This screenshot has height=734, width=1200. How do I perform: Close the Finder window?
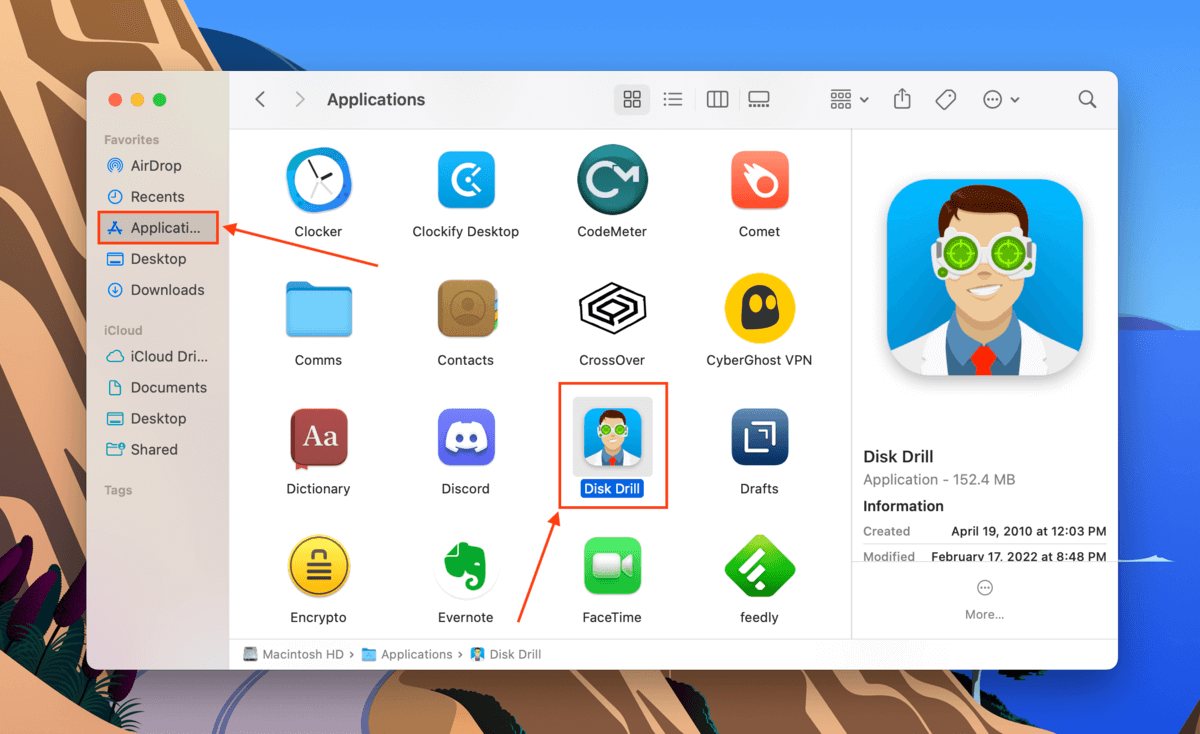pyautogui.click(x=115, y=99)
